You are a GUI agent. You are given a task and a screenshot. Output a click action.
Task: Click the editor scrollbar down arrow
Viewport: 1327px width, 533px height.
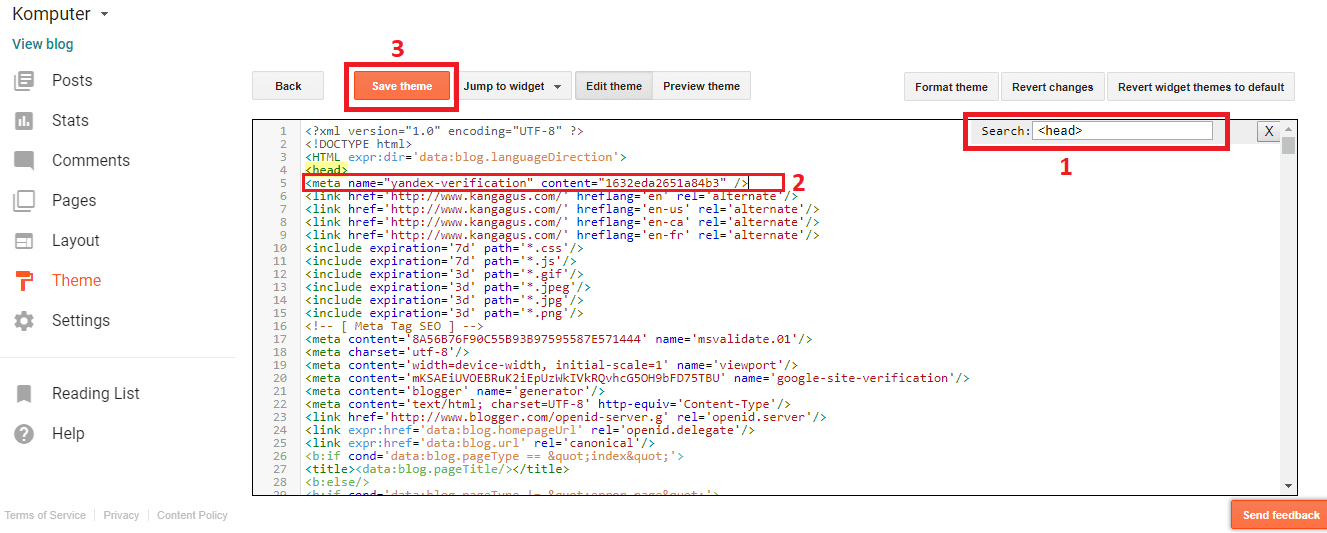point(1289,486)
